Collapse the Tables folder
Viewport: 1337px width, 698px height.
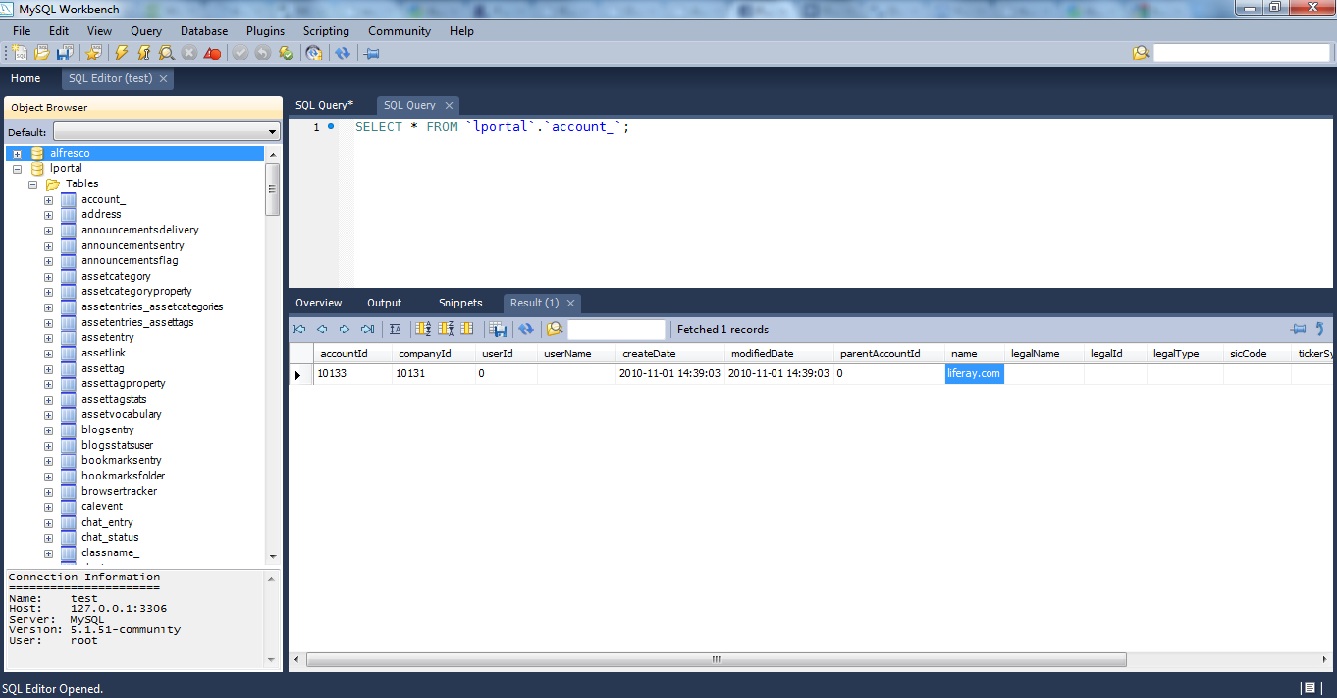(33, 185)
